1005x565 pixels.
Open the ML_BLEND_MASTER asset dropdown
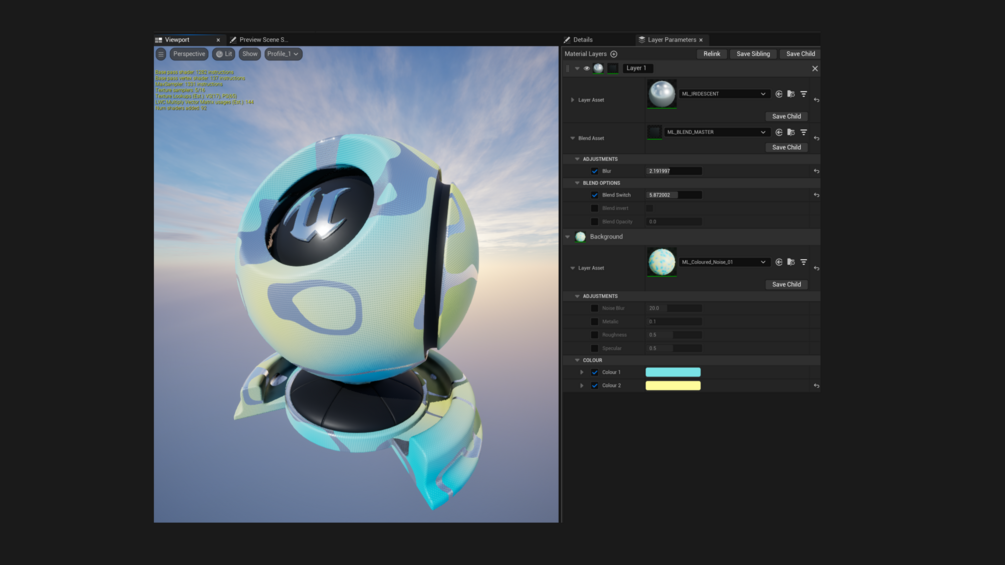[x=717, y=133]
